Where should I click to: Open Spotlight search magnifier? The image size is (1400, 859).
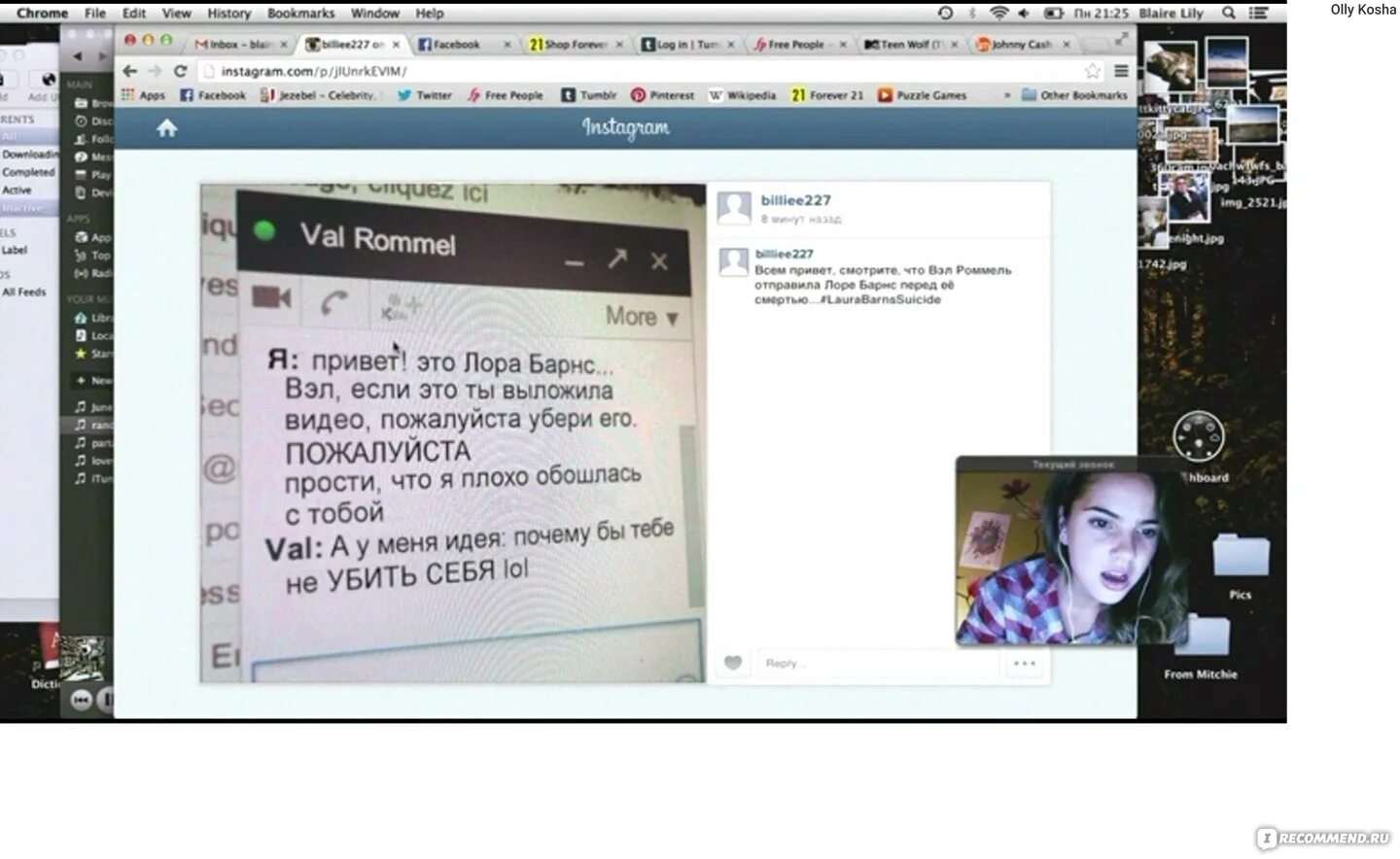coord(1229,13)
